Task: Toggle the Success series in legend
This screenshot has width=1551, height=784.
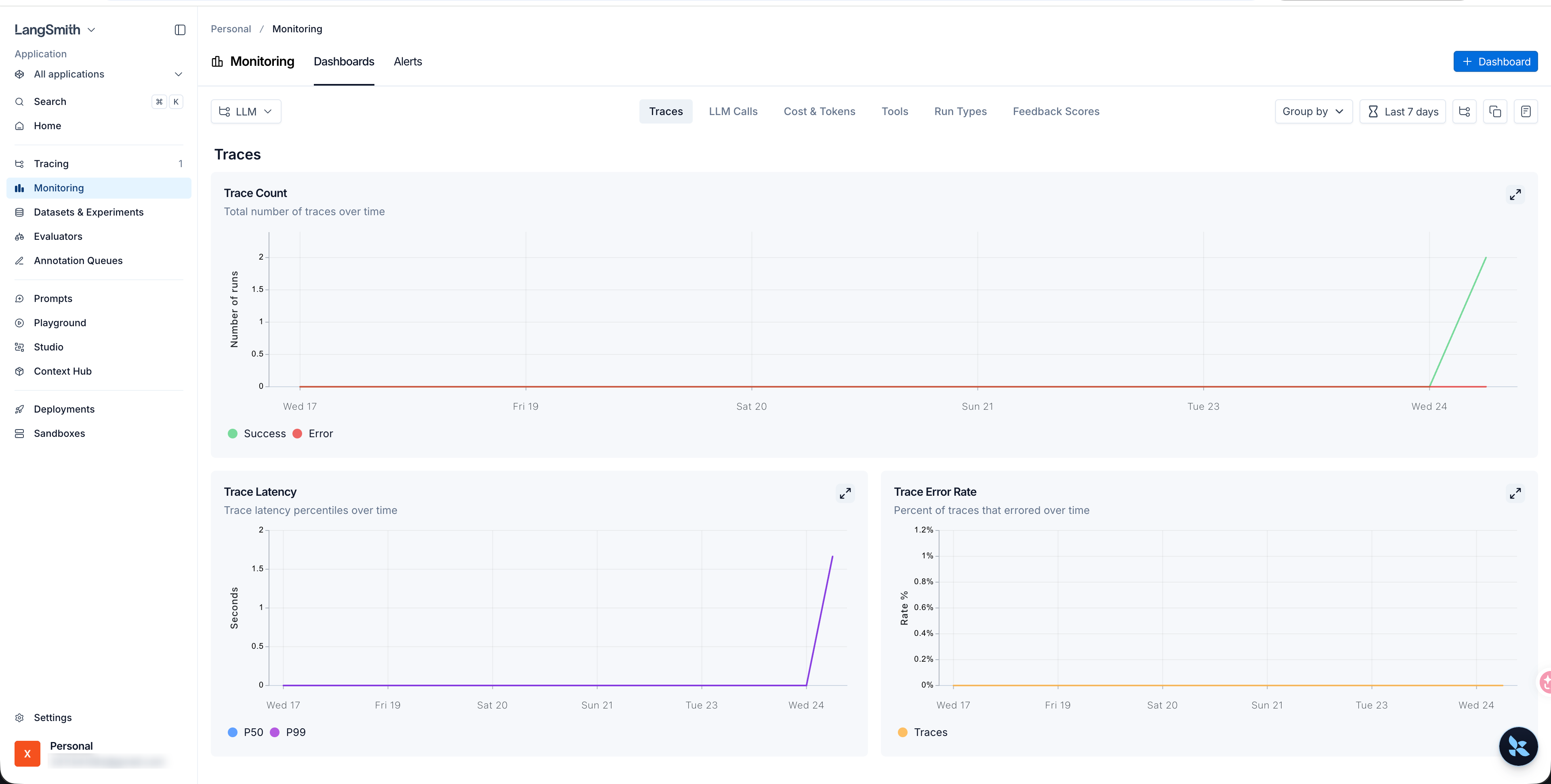Action: (257, 434)
